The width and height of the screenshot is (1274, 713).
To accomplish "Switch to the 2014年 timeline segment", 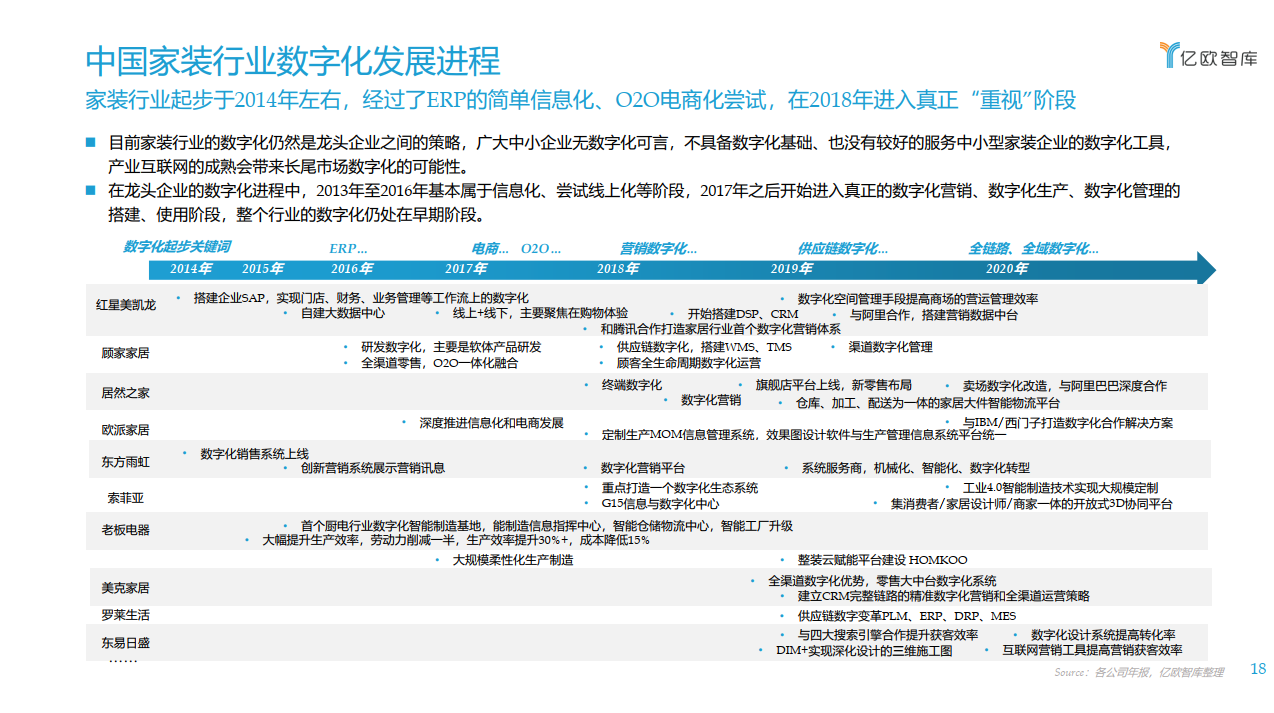I will (190, 270).
